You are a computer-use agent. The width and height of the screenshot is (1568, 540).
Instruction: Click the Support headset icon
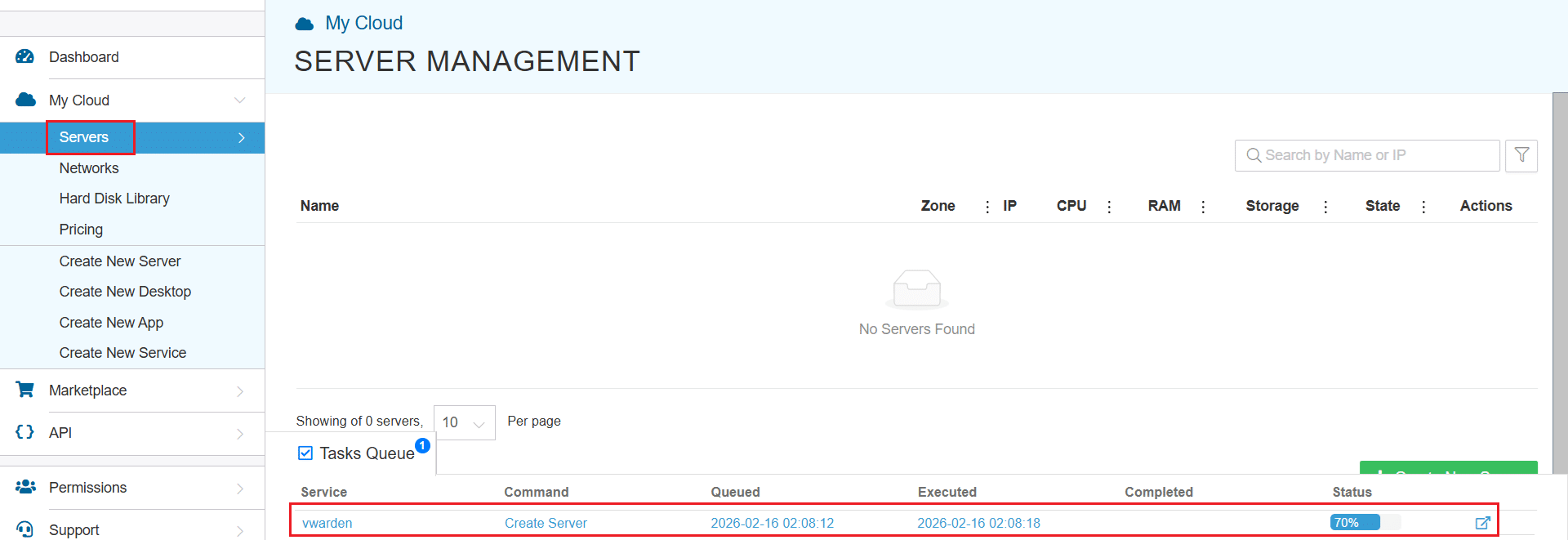click(25, 529)
